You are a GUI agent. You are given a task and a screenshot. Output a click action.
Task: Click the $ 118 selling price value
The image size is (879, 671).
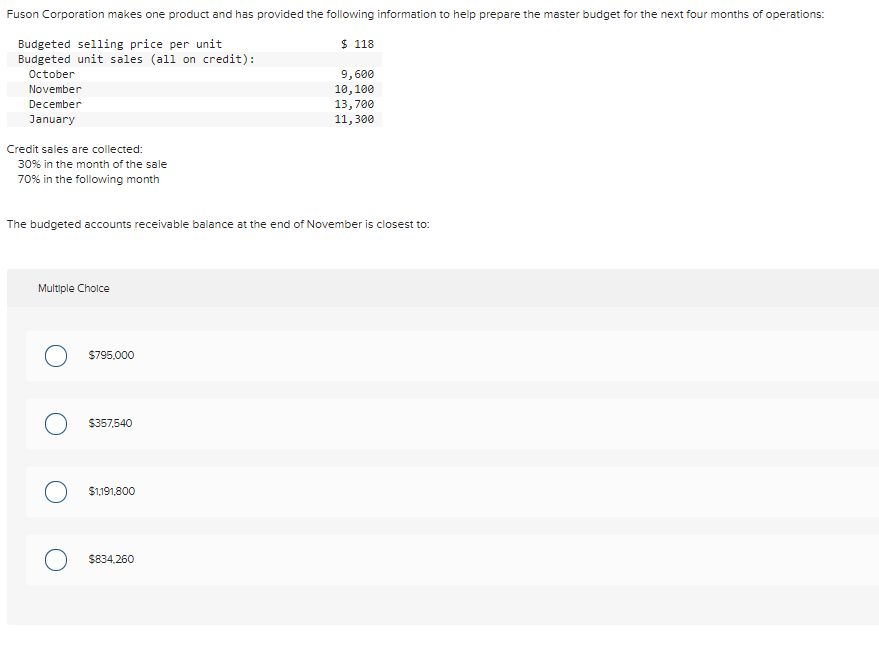click(357, 44)
